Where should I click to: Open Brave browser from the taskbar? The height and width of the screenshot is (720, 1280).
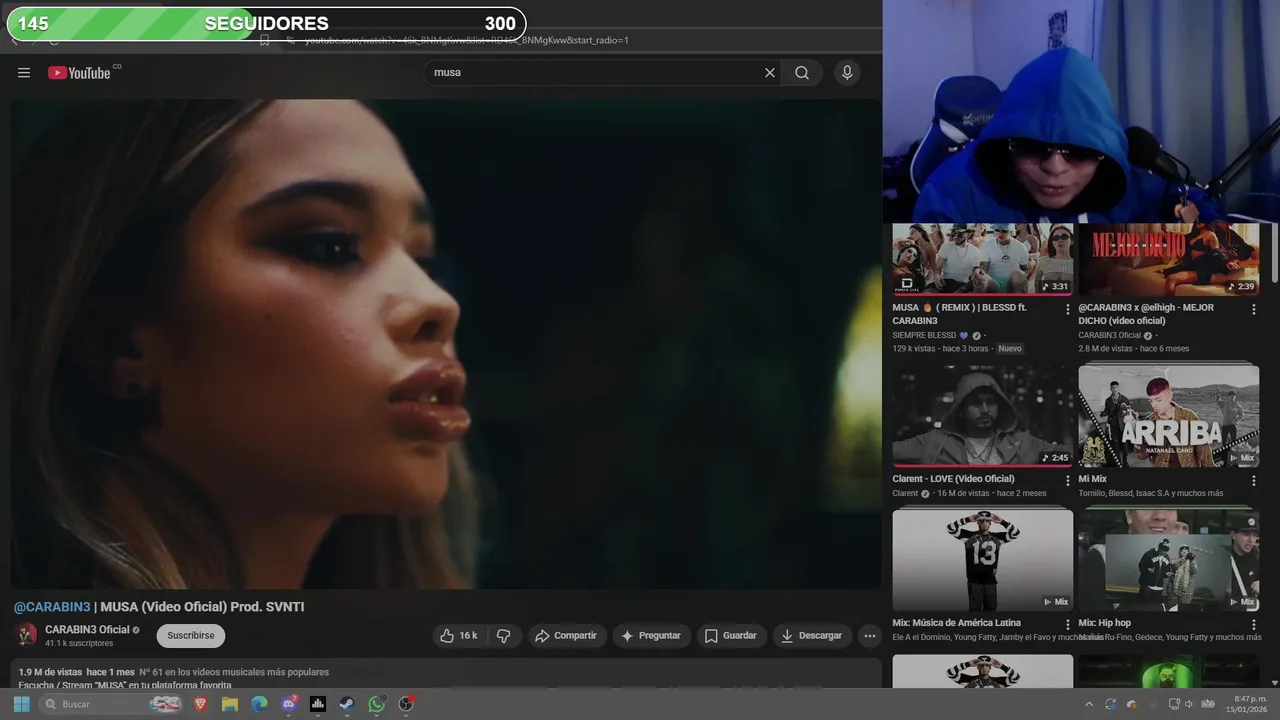(x=200, y=704)
